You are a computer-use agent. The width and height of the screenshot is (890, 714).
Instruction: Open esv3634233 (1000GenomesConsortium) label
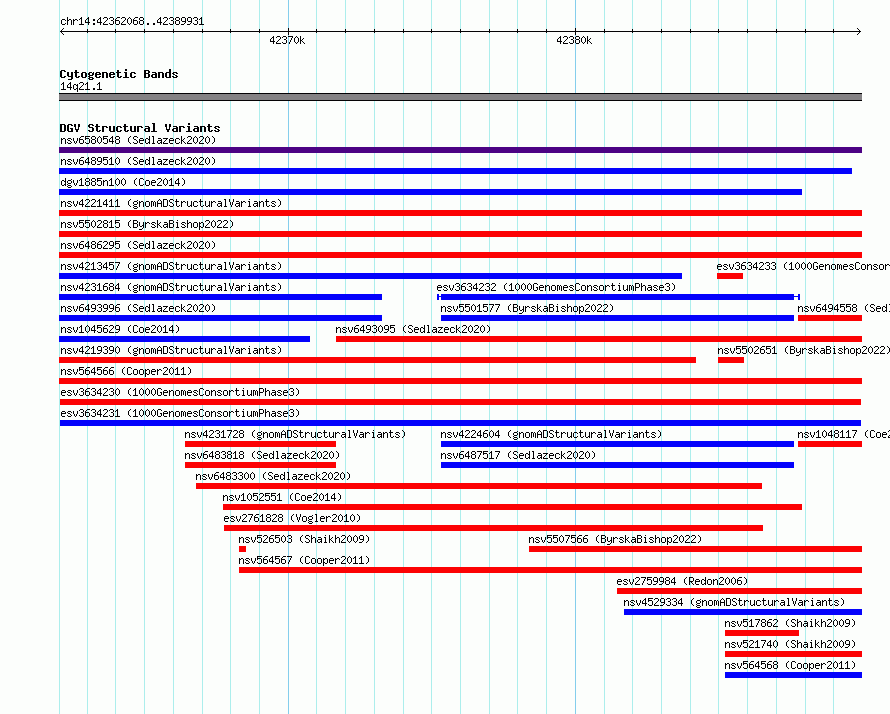[x=803, y=266]
